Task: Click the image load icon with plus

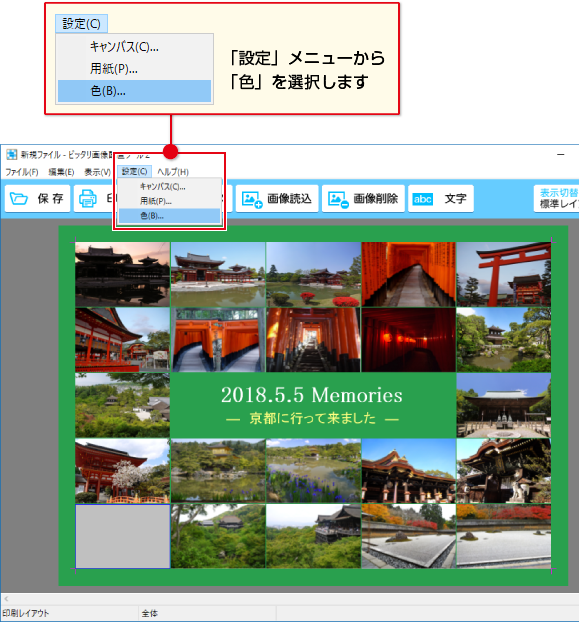Action: tap(252, 199)
